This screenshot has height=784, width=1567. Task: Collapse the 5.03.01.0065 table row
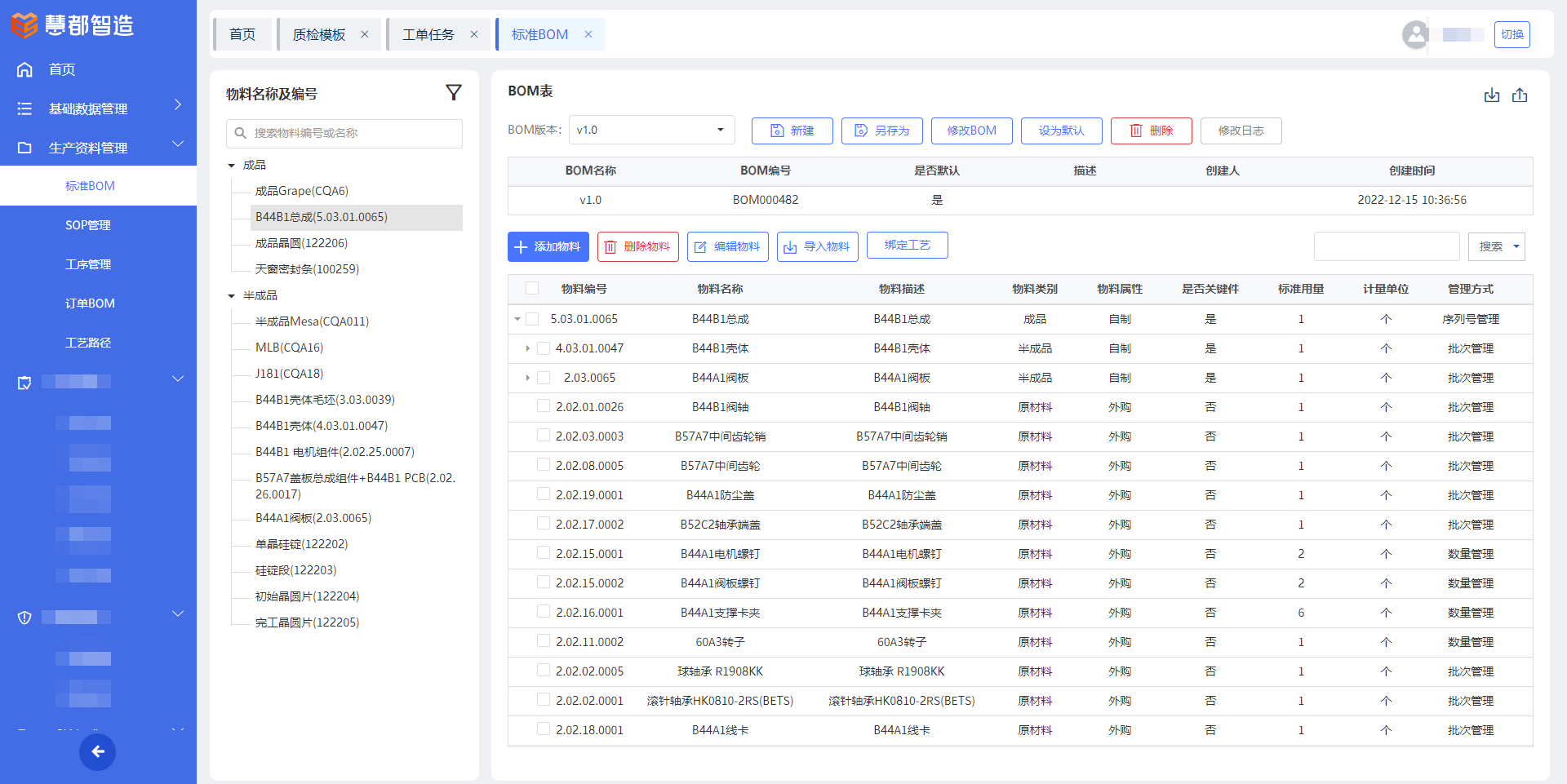pos(517,319)
